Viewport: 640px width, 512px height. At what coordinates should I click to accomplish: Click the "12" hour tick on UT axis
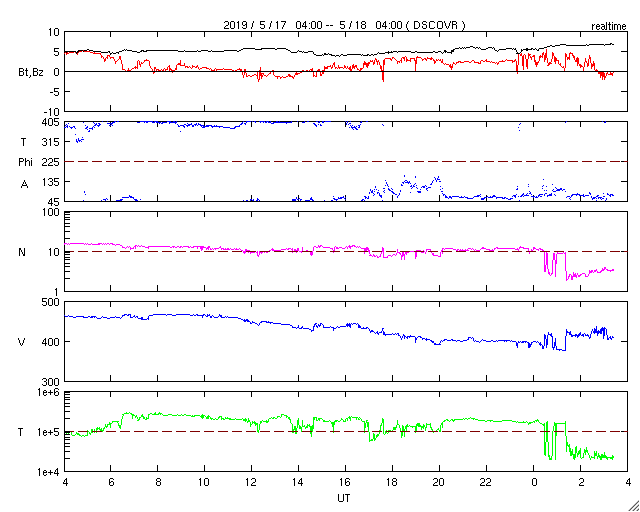point(250,482)
